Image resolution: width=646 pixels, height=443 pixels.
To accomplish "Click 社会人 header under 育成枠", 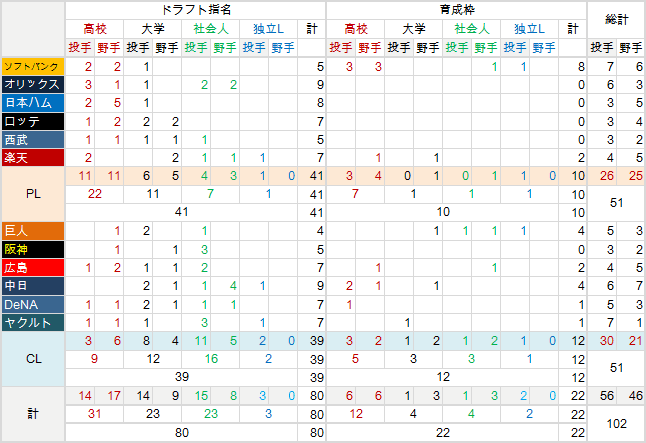I will 471,29.
